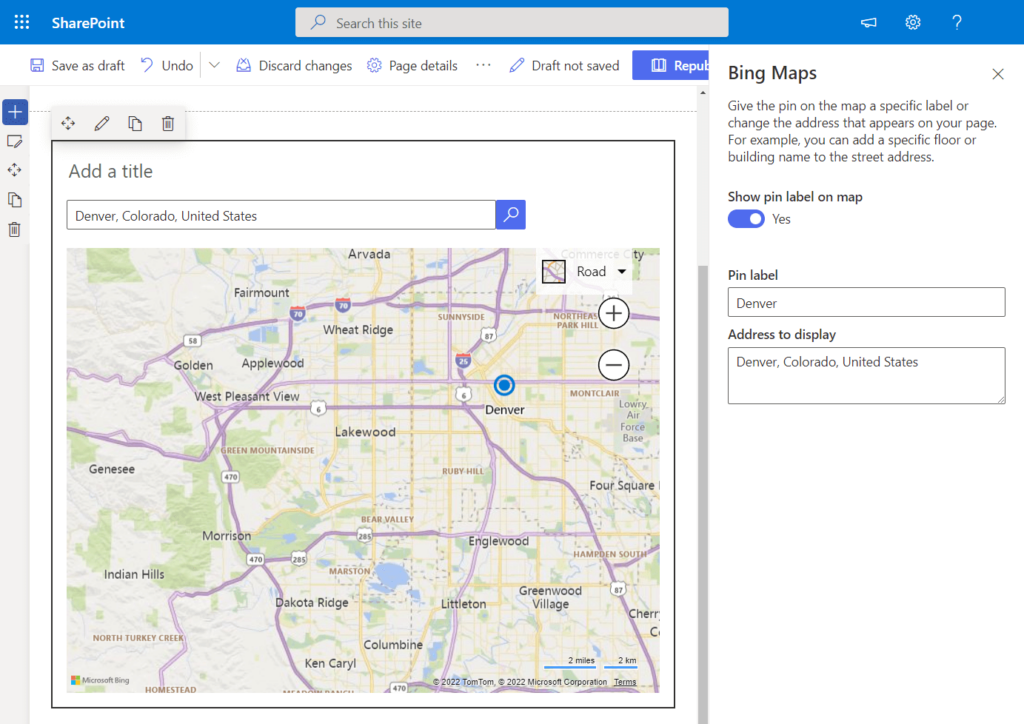1024x724 pixels.
Task: Click the Terms link on map
Action: [625, 682]
